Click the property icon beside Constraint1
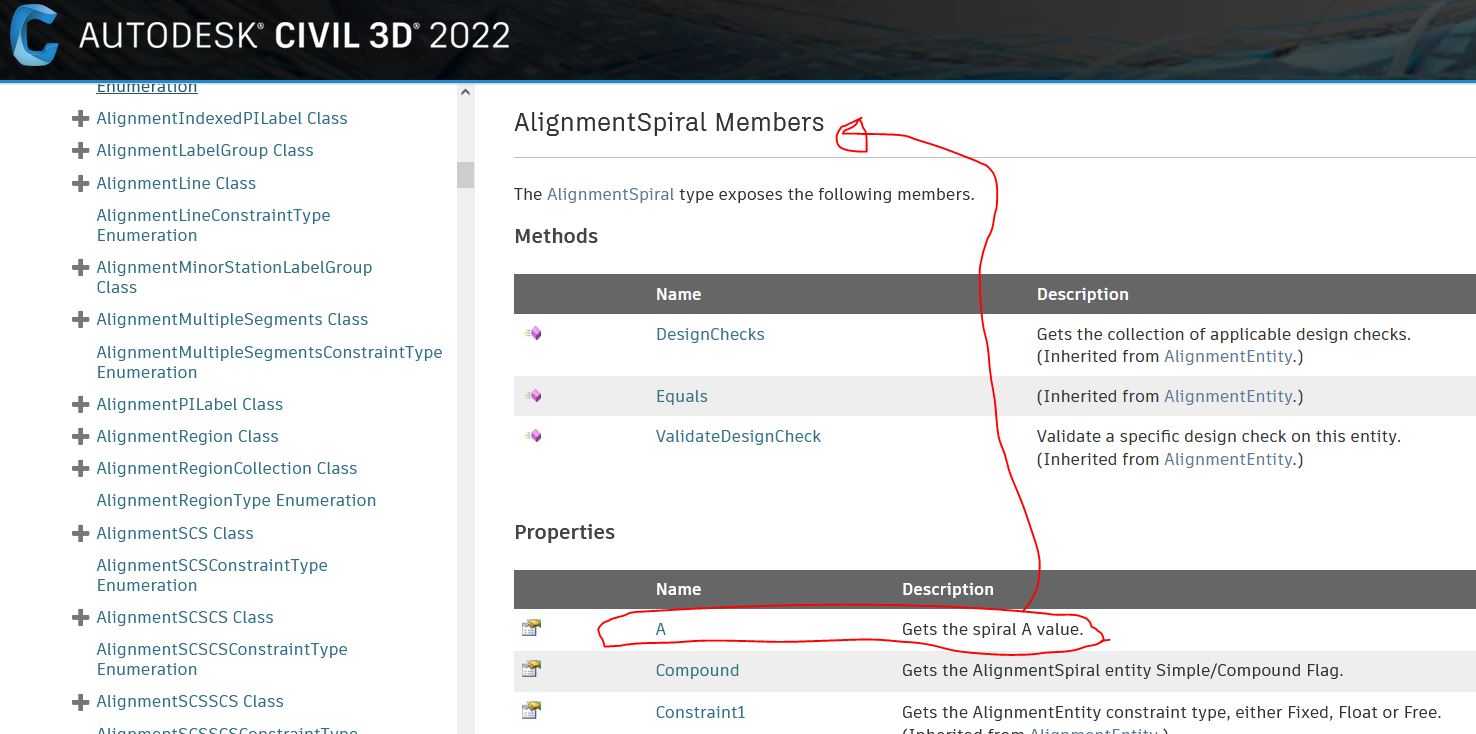This screenshot has width=1476, height=734. click(x=532, y=711)
